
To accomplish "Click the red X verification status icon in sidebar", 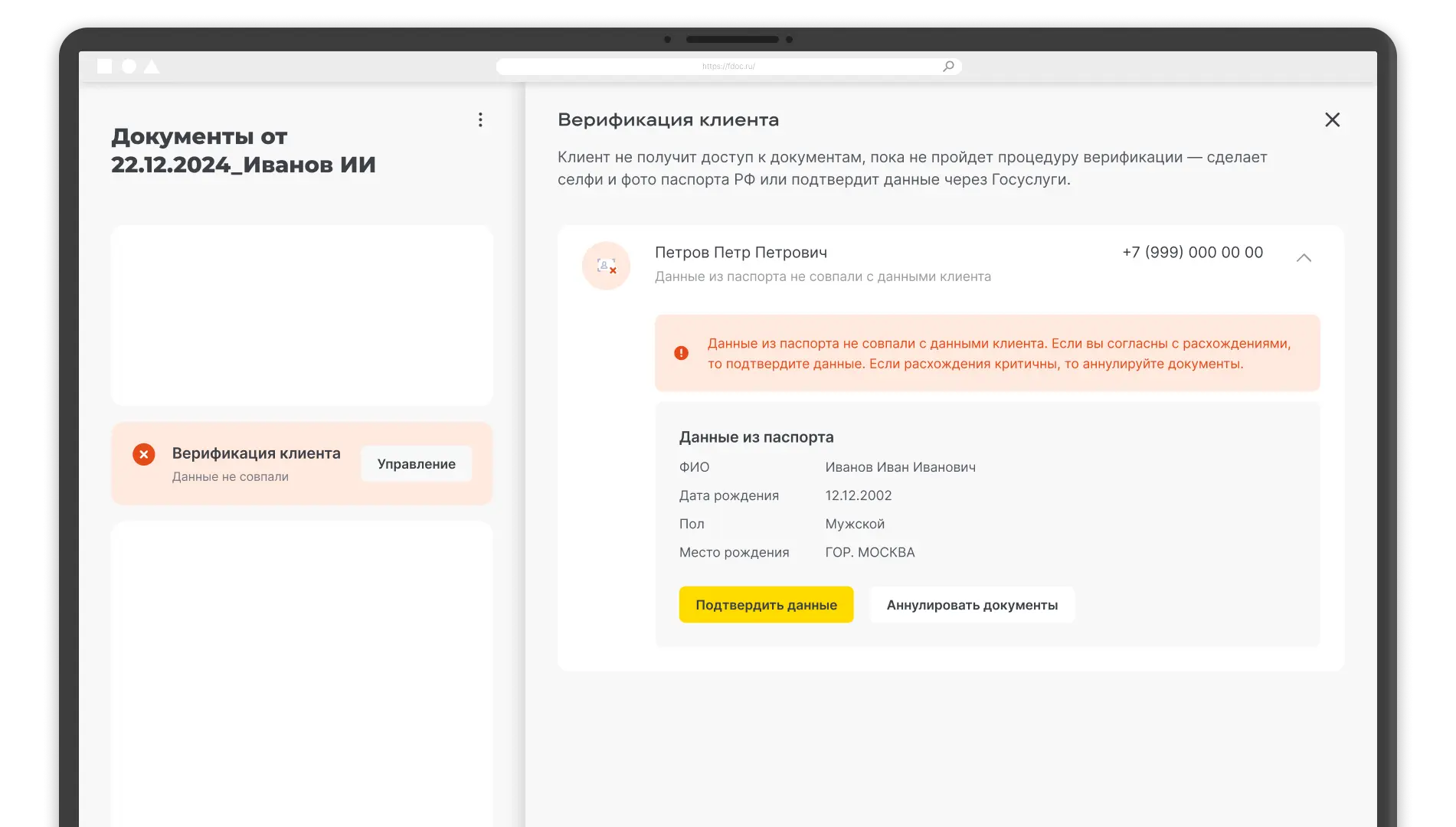I will [x=143, y=455].
